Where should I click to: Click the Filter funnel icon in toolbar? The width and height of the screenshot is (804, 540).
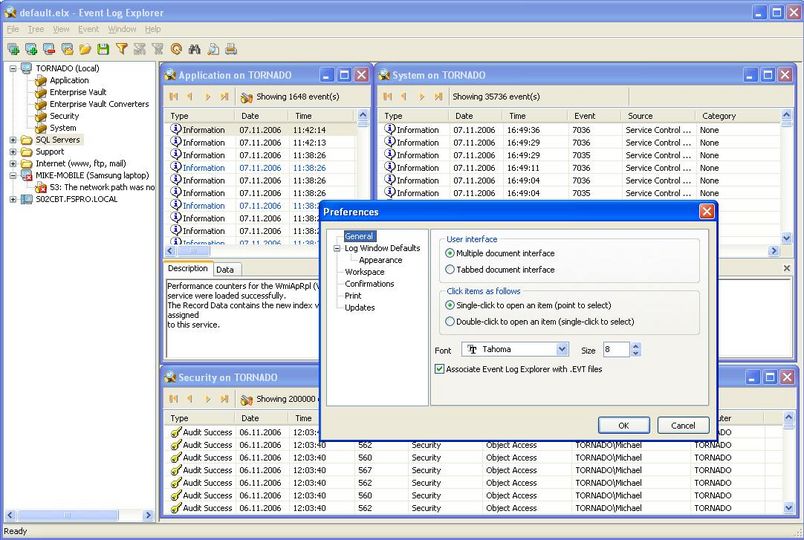(121, 48)
